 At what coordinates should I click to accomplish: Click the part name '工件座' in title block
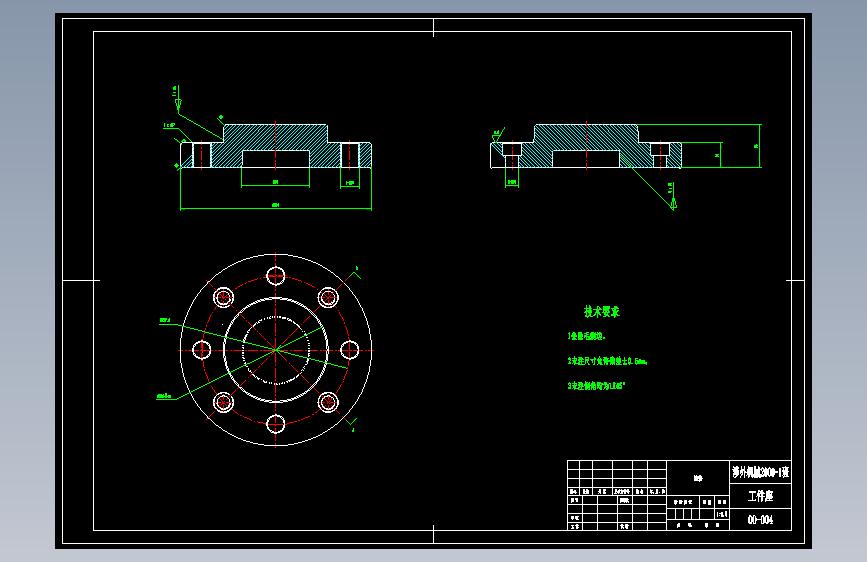coord(760,496)
